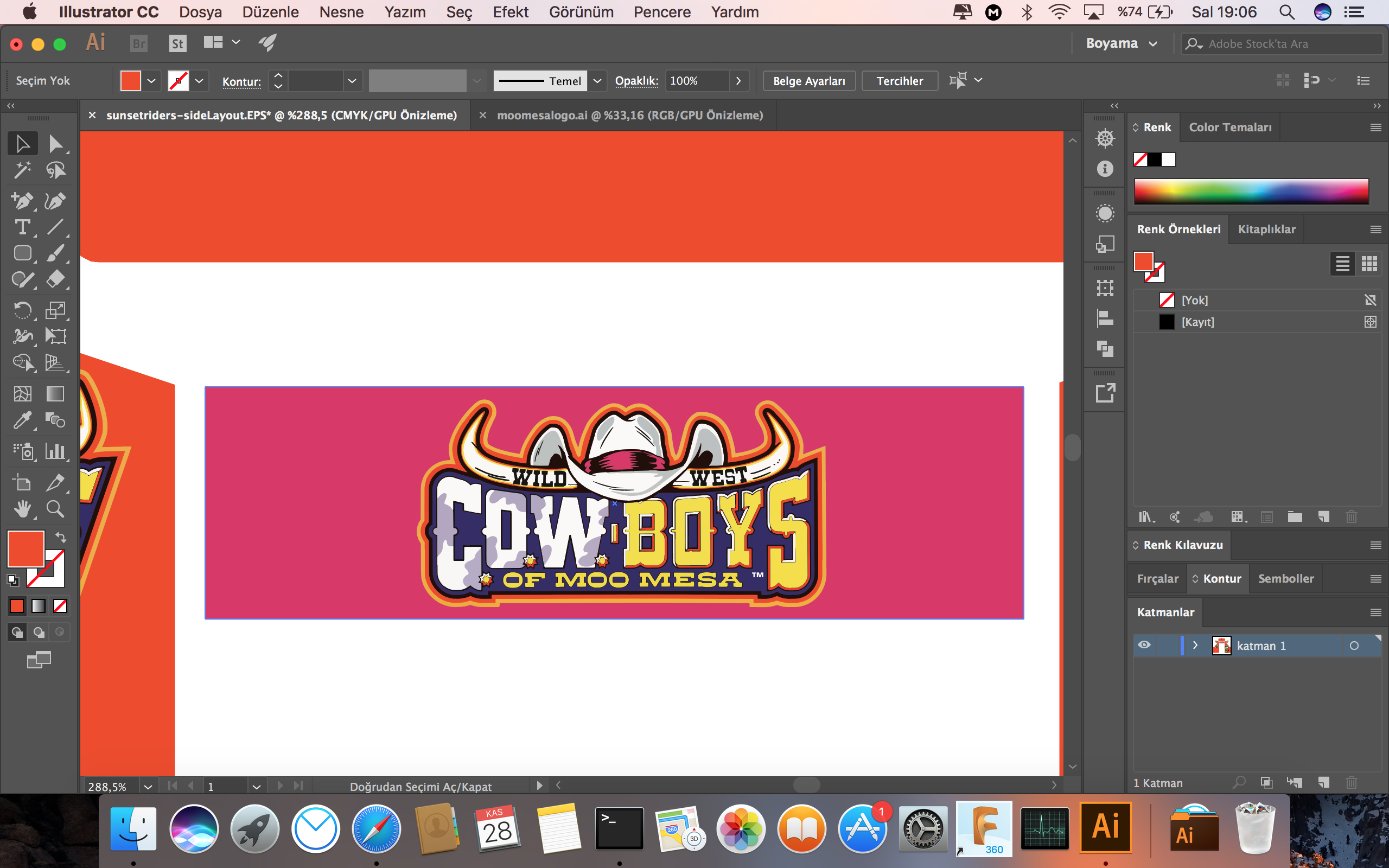Image resolution: width=1389 pixels, height=868 pixels.
Task: Click the Tercihler button
Action: tap(900, 81)
